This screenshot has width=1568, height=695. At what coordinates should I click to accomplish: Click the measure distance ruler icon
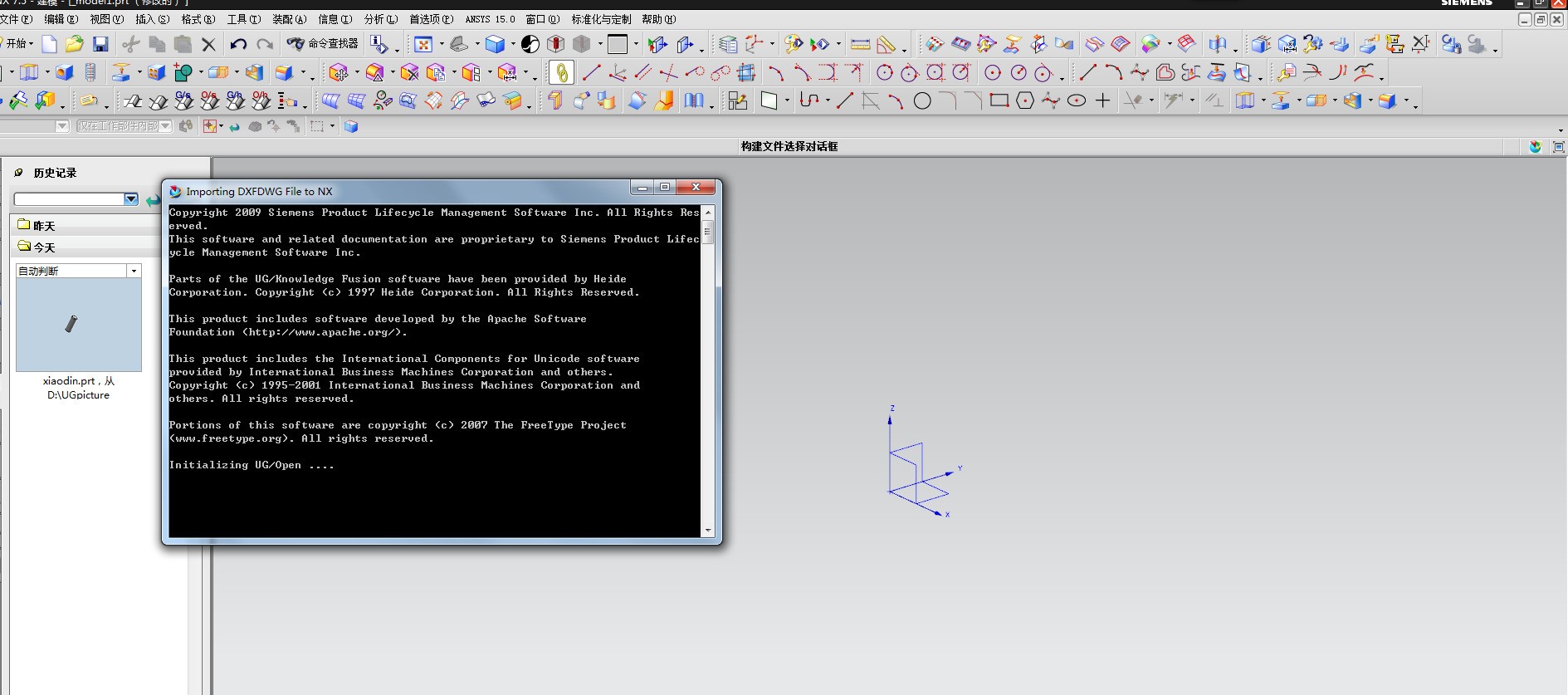861,44
